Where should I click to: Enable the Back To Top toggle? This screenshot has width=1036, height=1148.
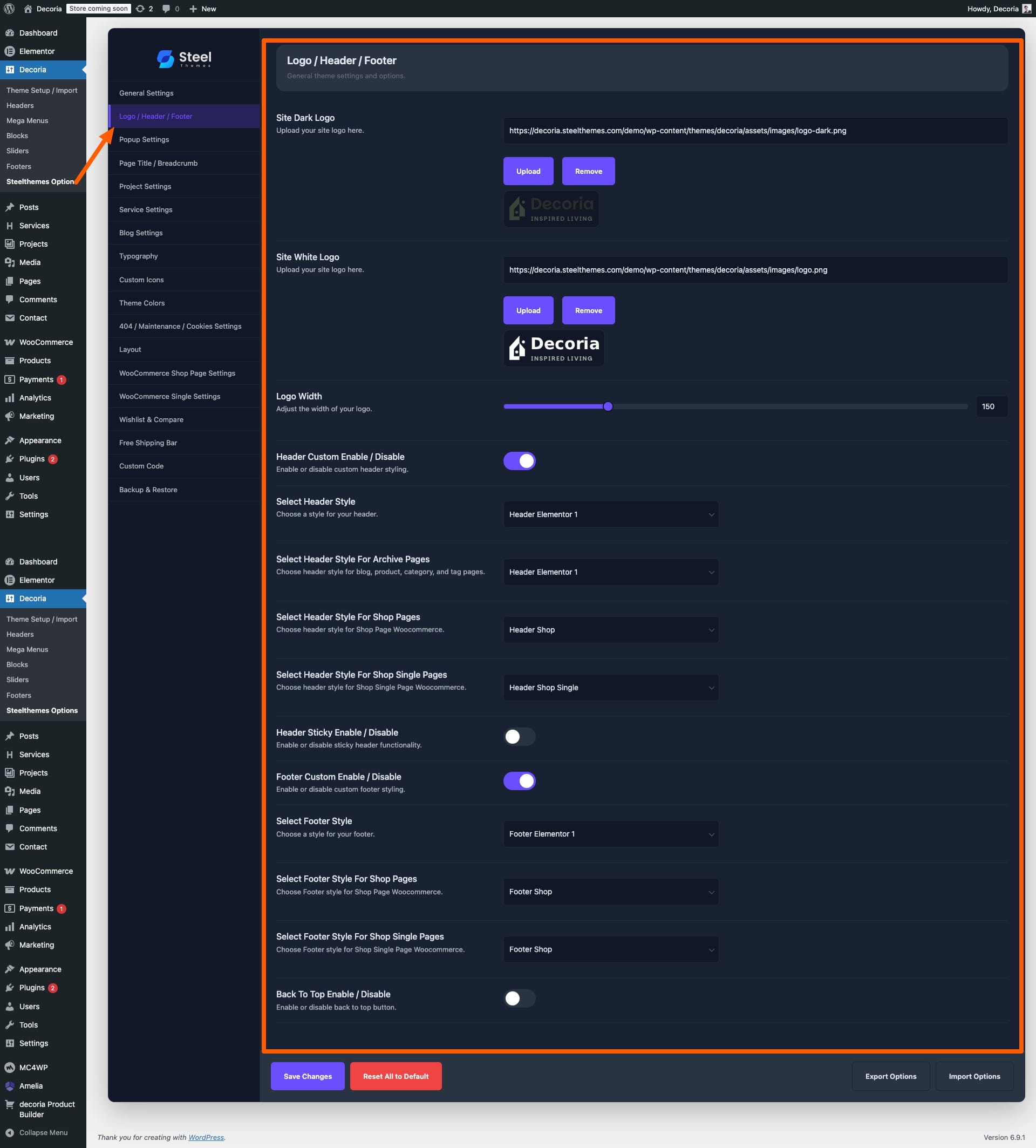point(519,998)
